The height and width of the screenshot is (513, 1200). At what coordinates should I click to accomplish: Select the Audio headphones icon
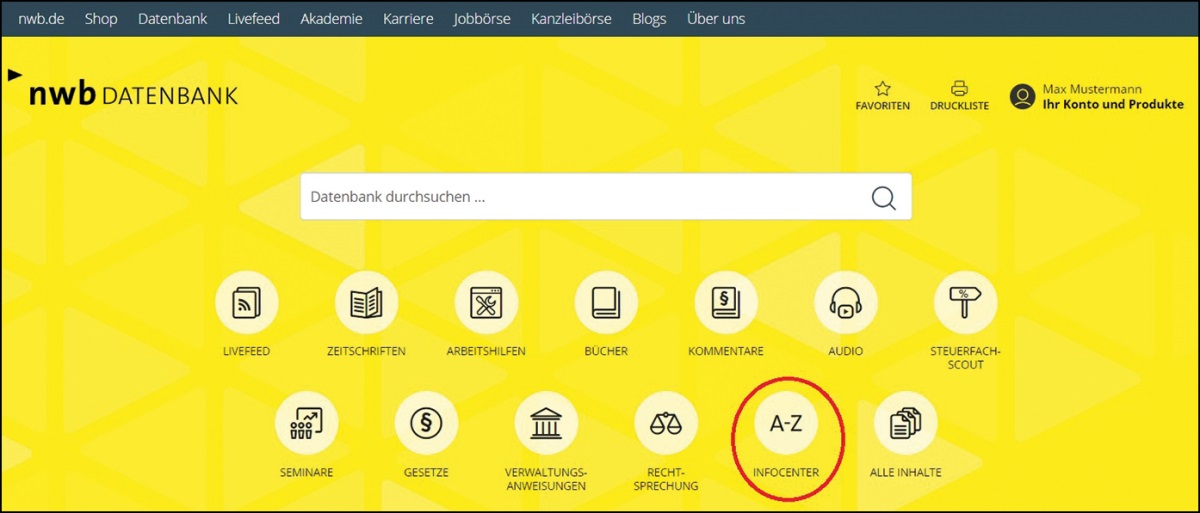tap(846, 302)
